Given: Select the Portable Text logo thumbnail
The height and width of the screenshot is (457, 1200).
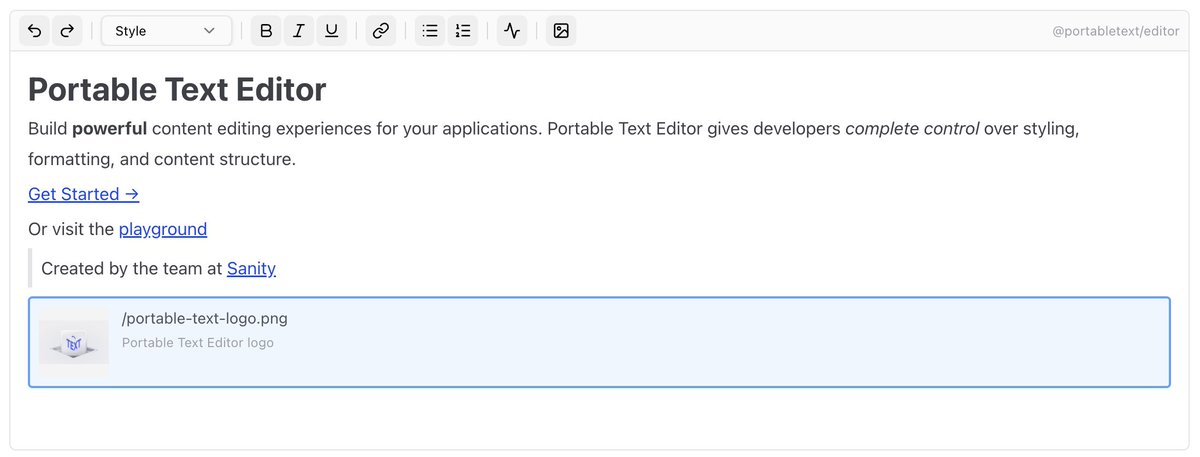Looking at the screenshot, I should click(74, 342).
